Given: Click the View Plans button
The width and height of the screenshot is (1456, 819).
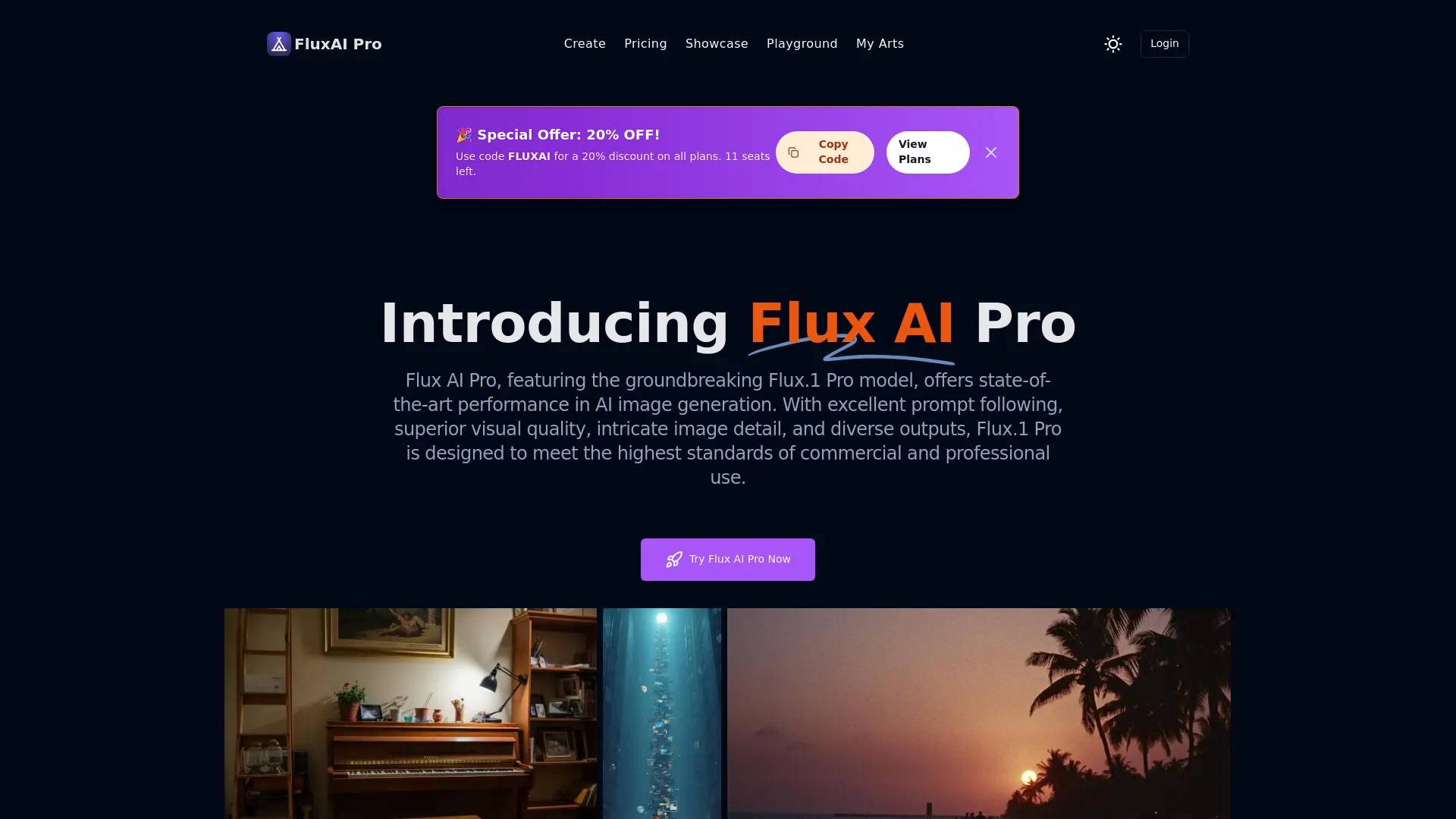Looking at the screenshot, I should 927,151.
